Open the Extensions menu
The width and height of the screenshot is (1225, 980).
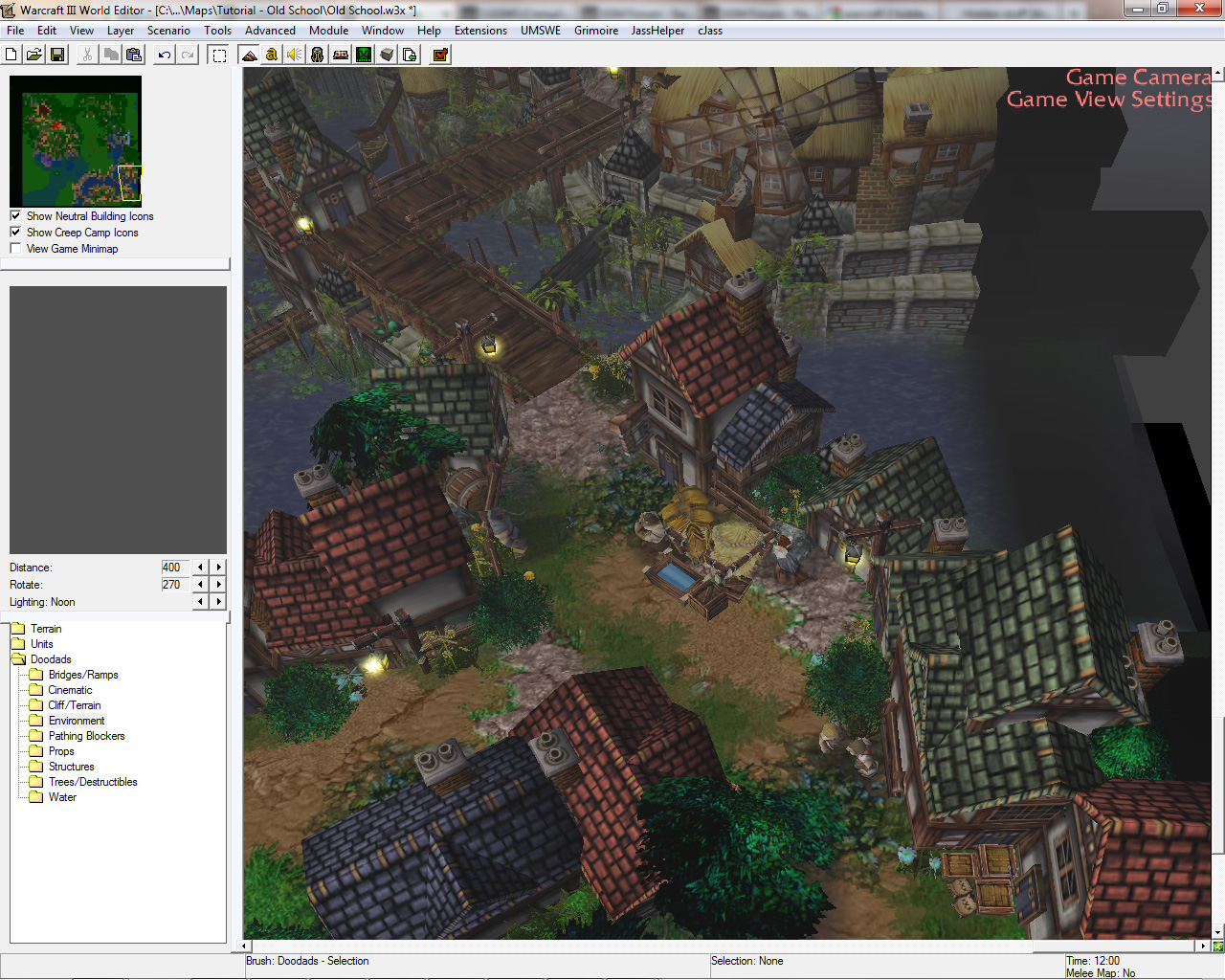click(x=480, y=31)
